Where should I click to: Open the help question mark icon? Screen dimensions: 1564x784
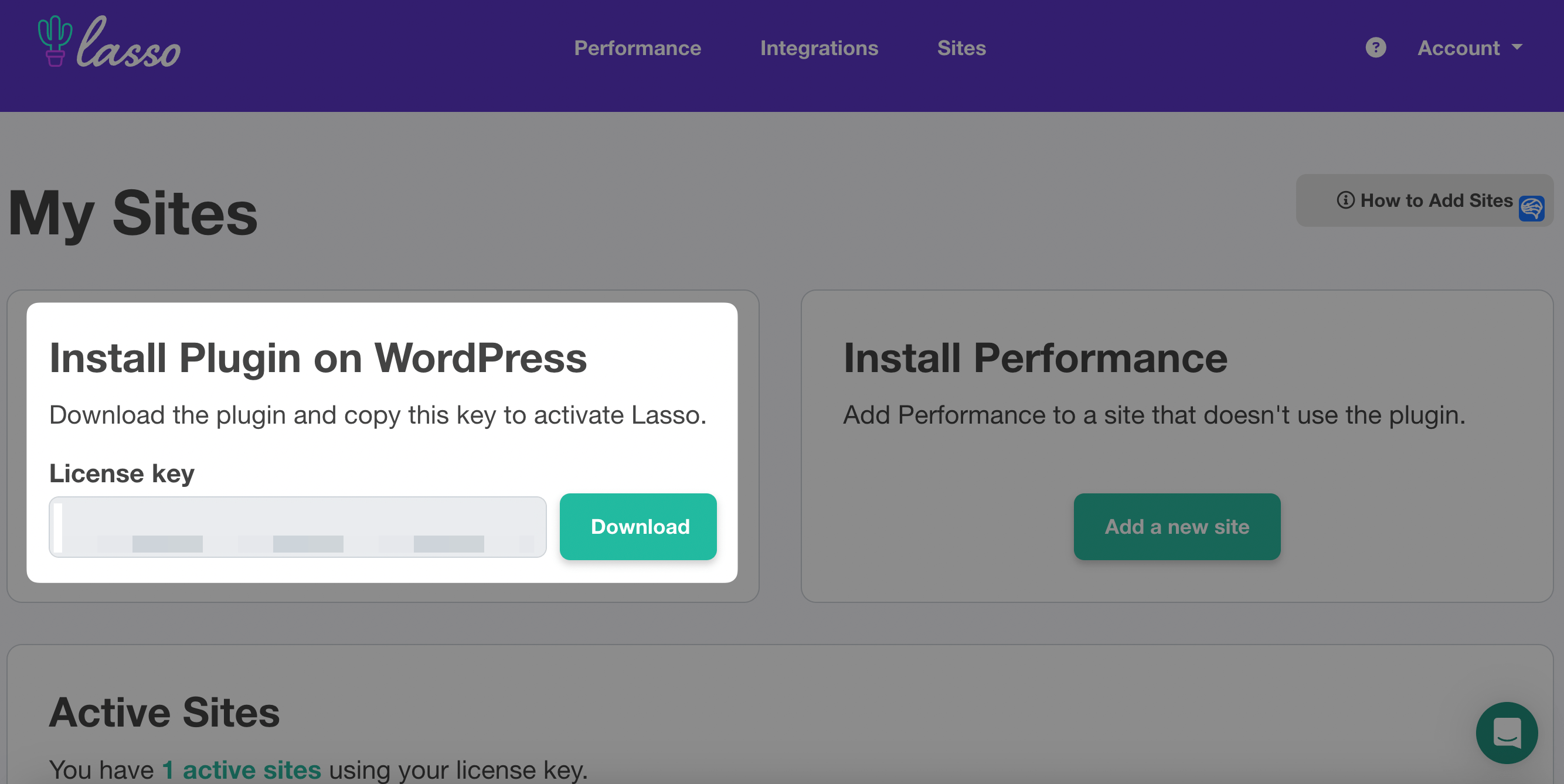(x=1375, y=47)
